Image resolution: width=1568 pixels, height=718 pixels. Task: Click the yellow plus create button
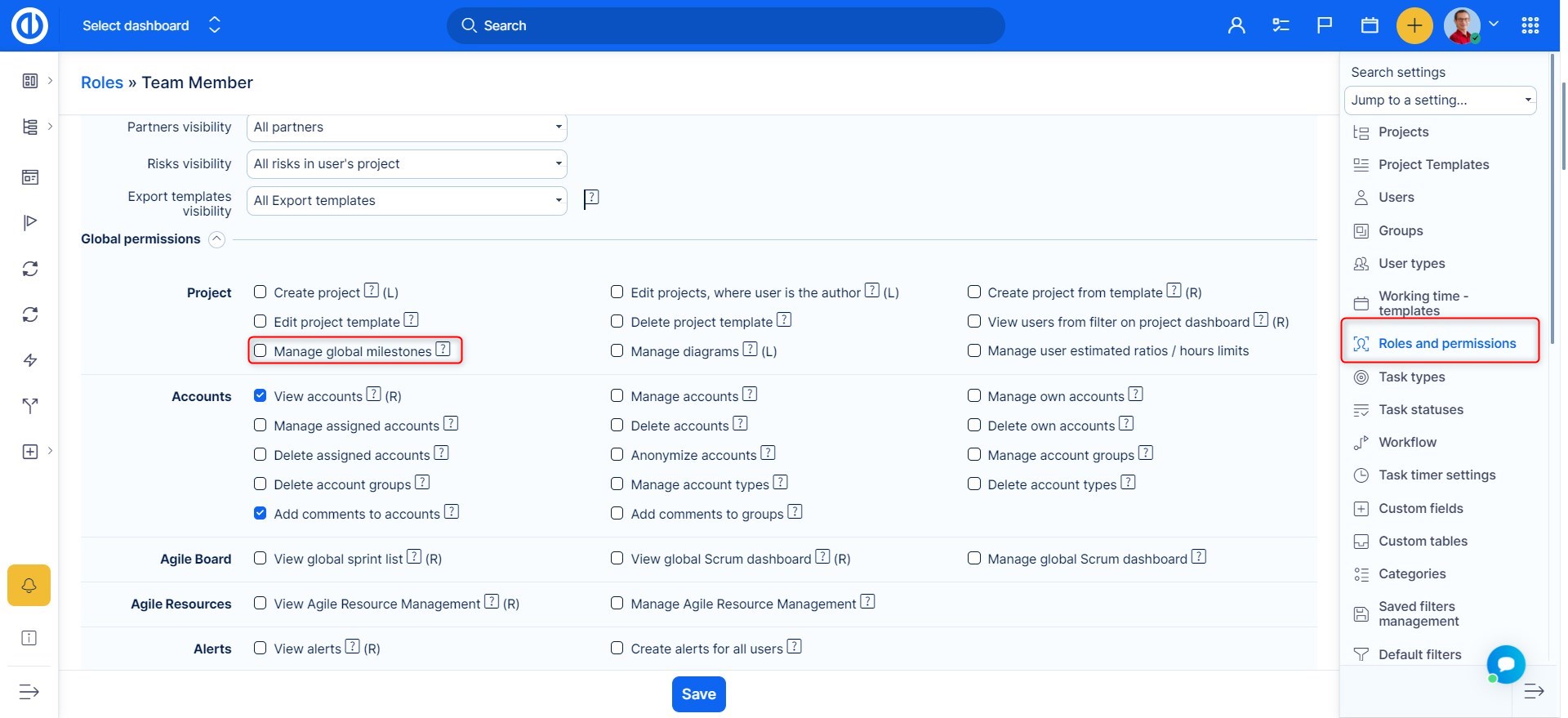pyautogui.click(x=1414, y=26)
